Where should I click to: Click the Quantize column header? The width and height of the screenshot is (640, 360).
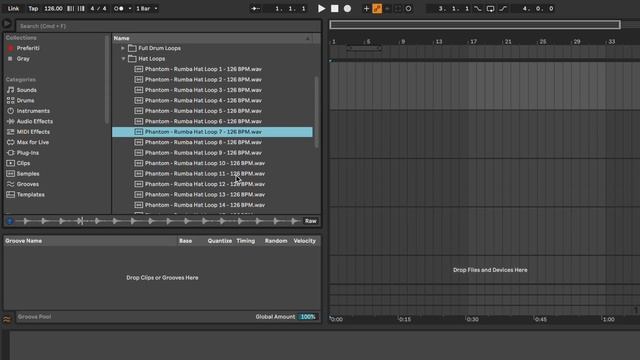tap(220, 241)
